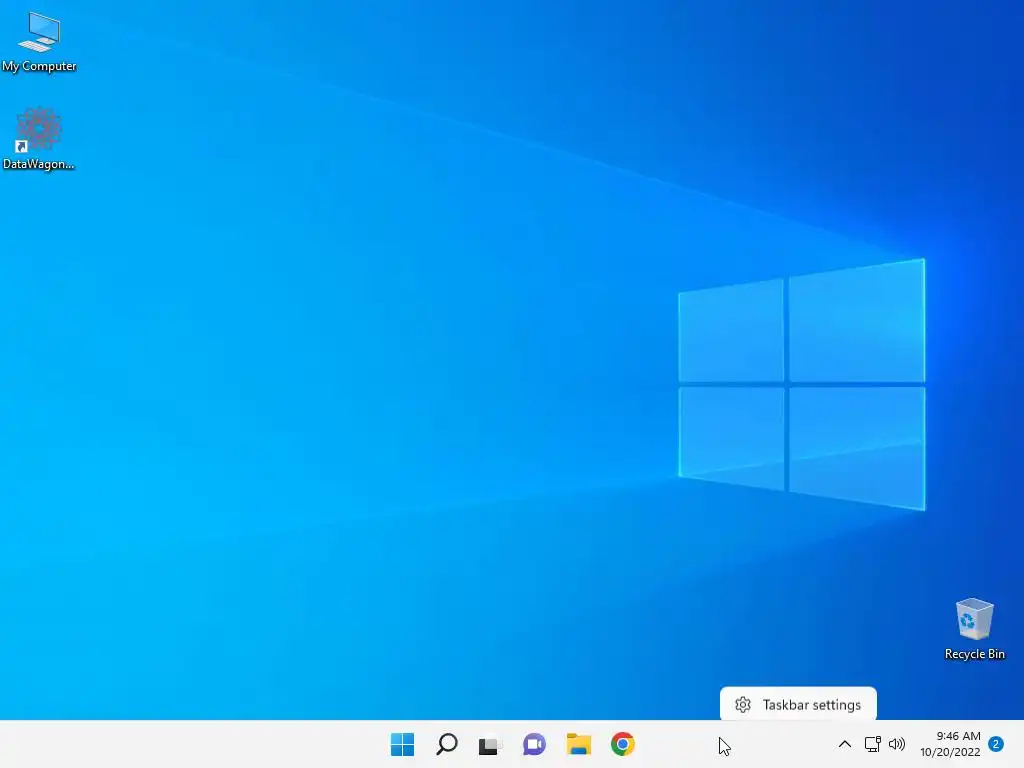Select the DataWagon desktop shortcut
Image resolution: width=1024 pixels, height=768 pixels.
[39, 138]
